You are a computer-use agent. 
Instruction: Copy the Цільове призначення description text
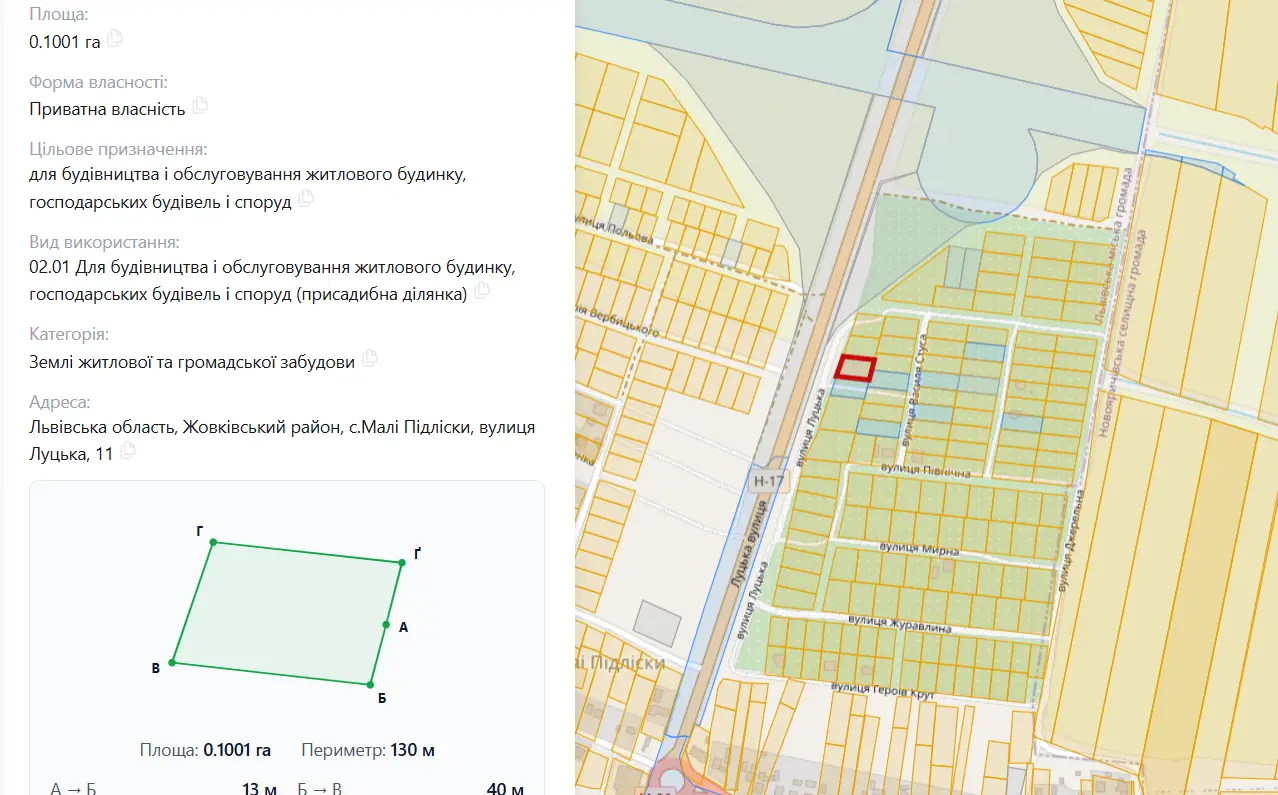point(306,199)
